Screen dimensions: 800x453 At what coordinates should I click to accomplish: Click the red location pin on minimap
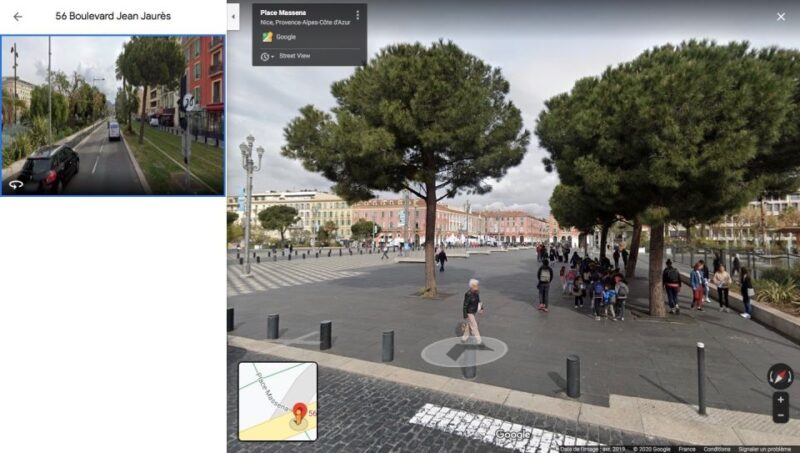pyautogui.click(x=299, y=411)
